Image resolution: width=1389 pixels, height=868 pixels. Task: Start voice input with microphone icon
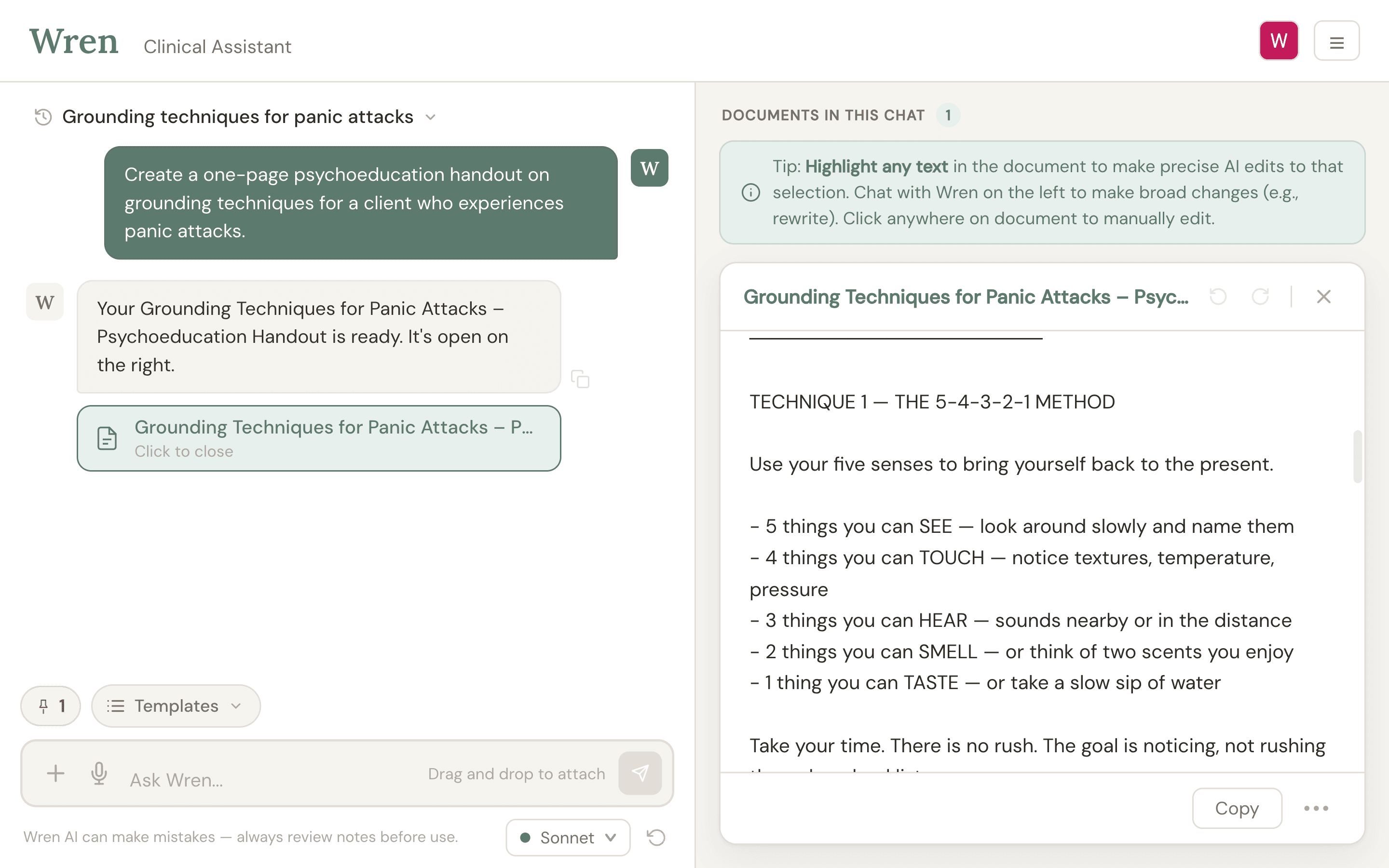pyautogui.click(x=99, y=773)
